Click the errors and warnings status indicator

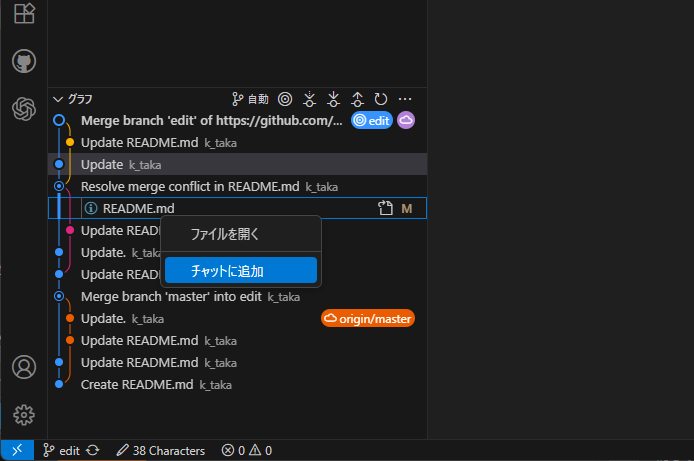pos(247,451)
